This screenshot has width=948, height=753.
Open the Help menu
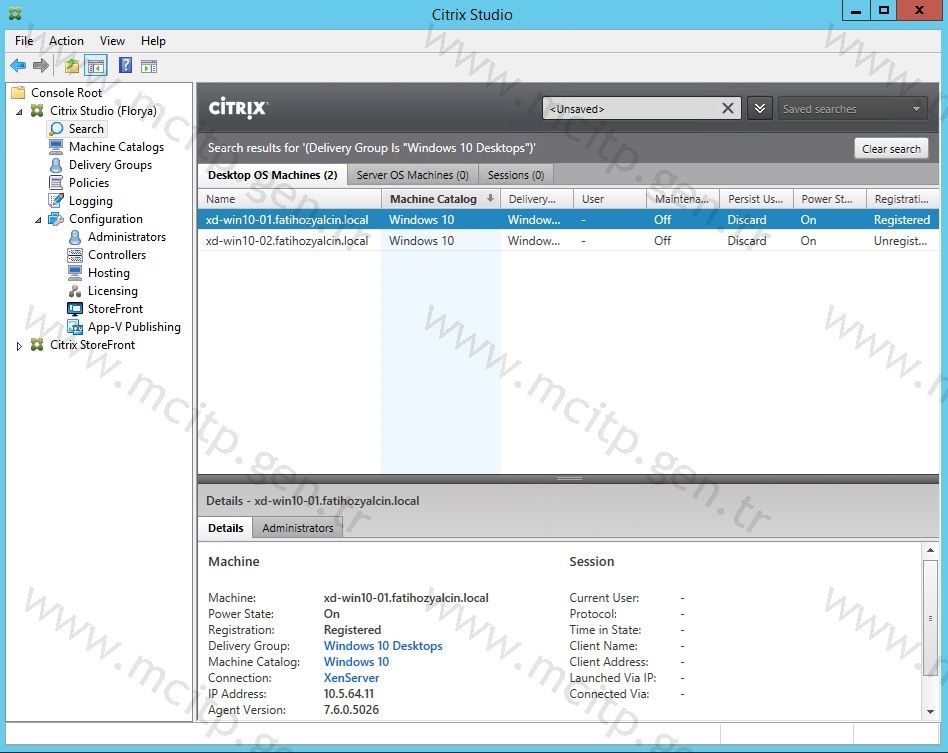pyautogui.click(x=153, y=41)
